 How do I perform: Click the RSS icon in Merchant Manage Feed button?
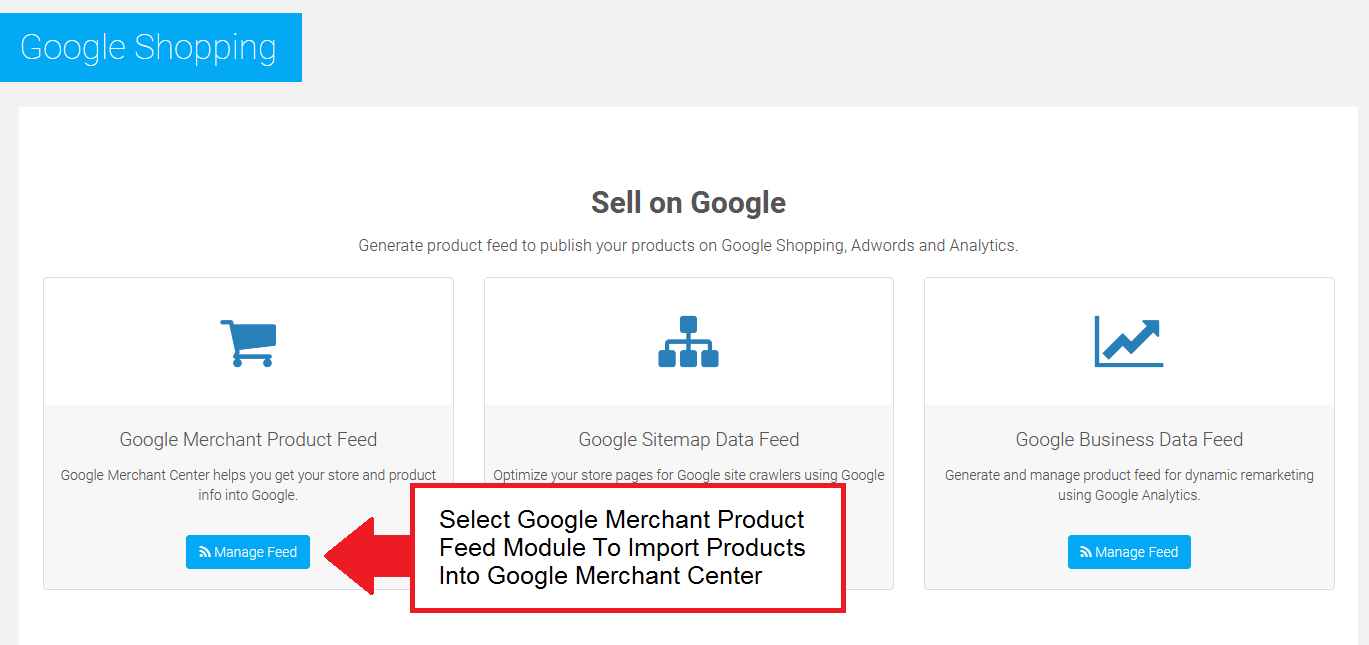coord(205,552)
